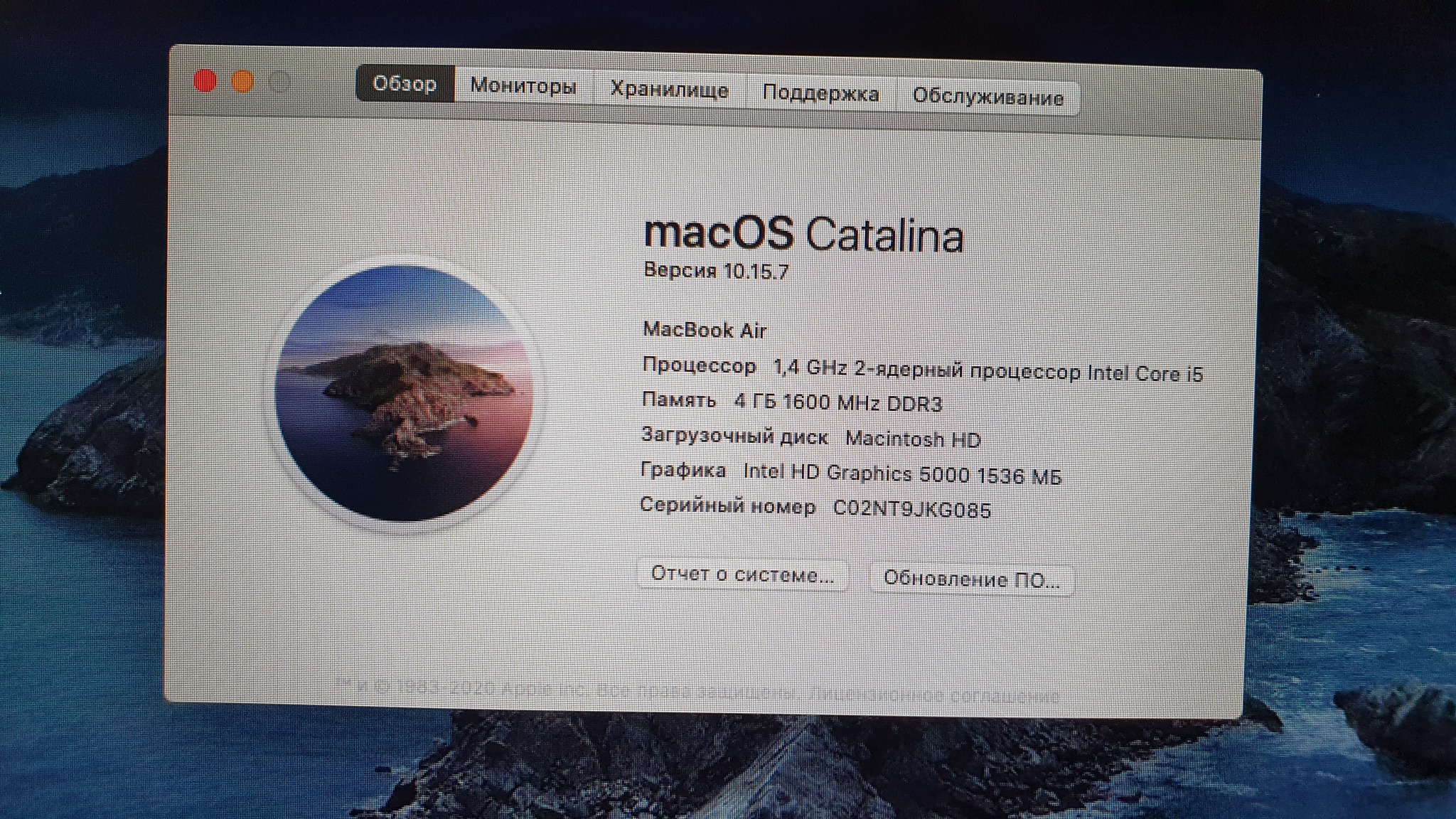Click serial number C02NT9JKG085
Image resolution: width=1456 pixels, height=819 pixels.
[x=911, y=510]
